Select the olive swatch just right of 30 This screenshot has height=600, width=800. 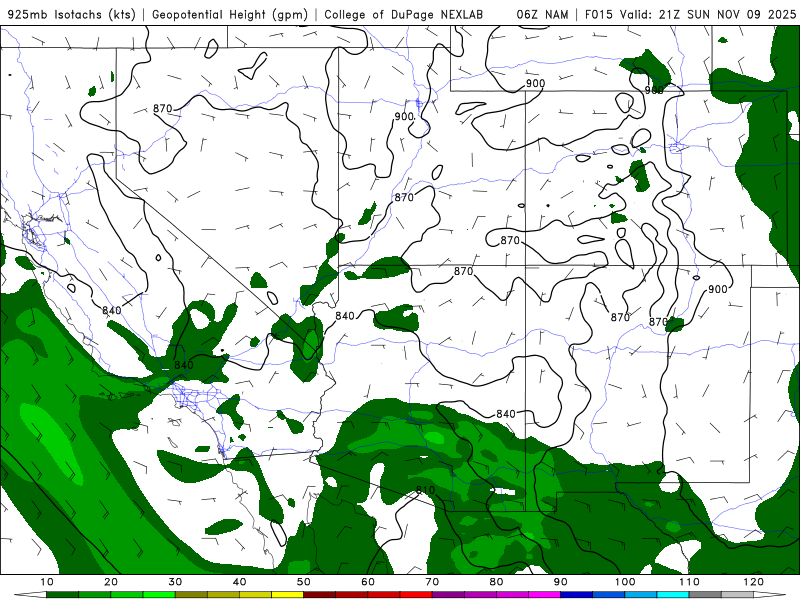tap(191, 595)
